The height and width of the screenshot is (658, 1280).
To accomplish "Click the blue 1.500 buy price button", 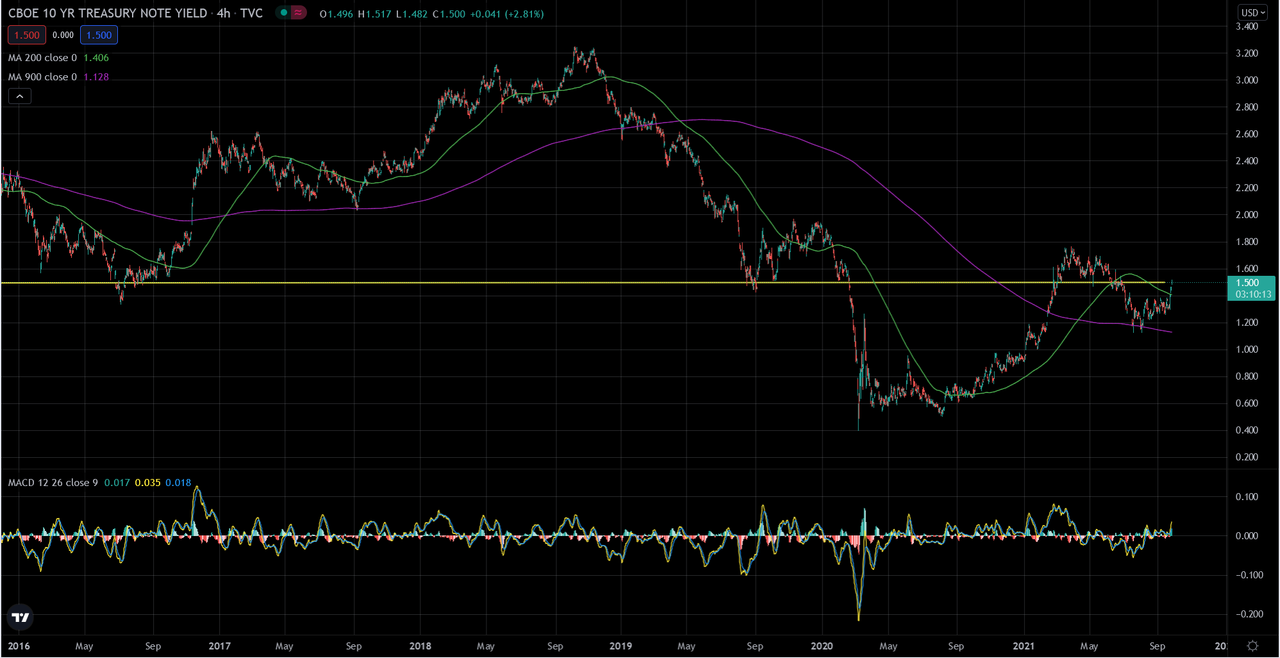I will [99, 35].
